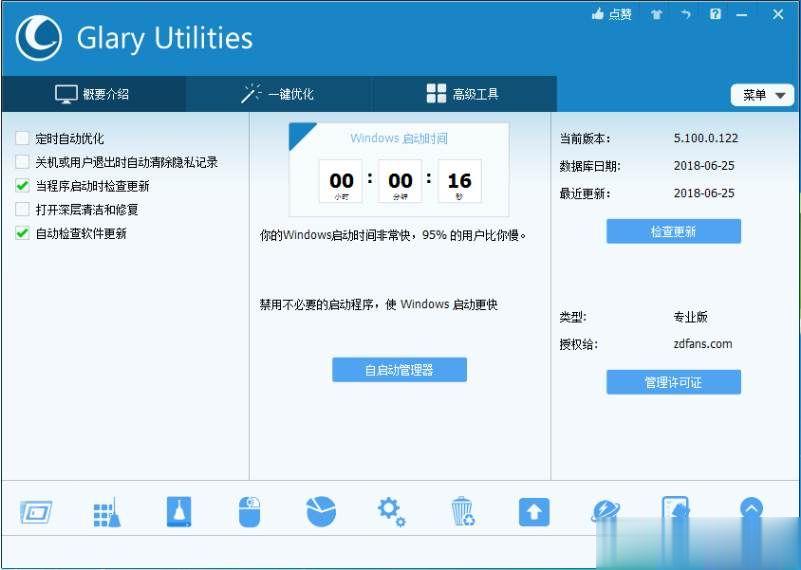Launch the registry cleaner grid-broom icon
The width and height of the screenshot is (801, 570).
(107, 512)
